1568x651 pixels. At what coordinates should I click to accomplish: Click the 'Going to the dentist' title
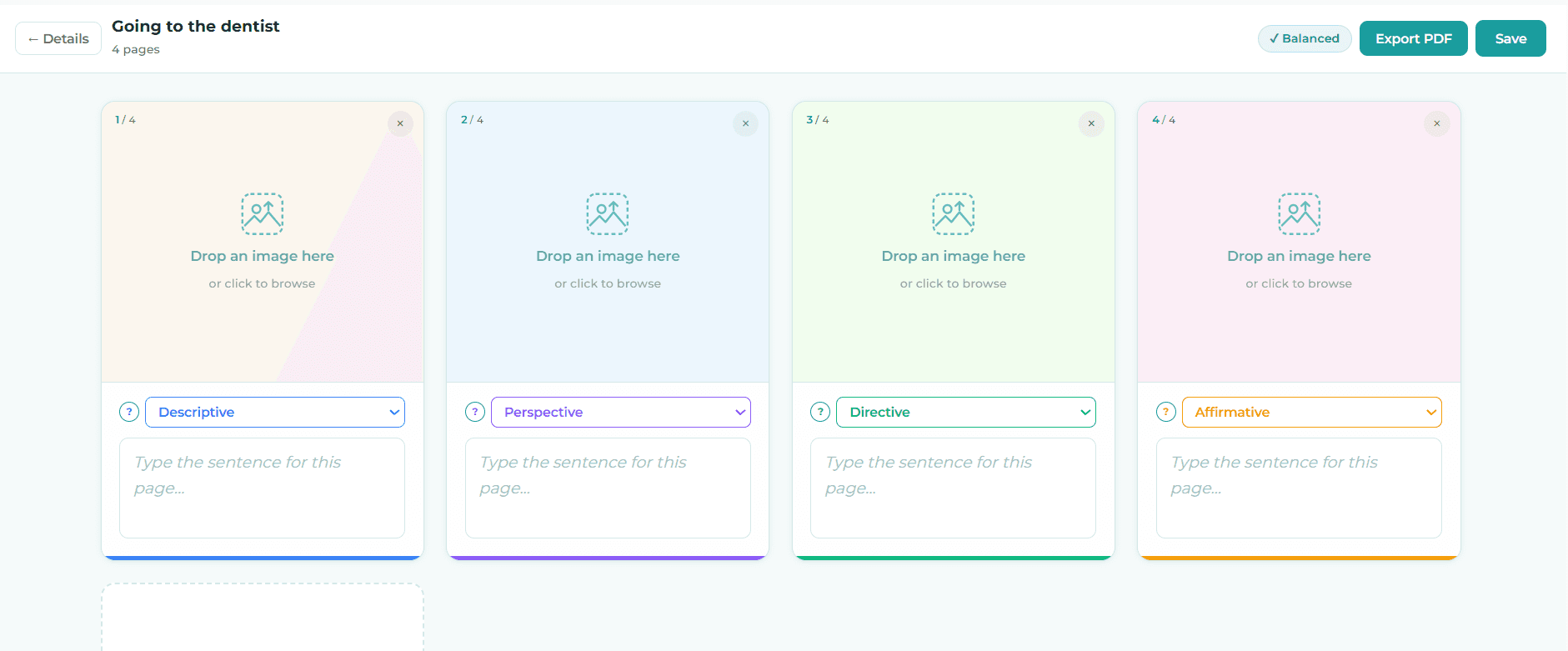196,26
